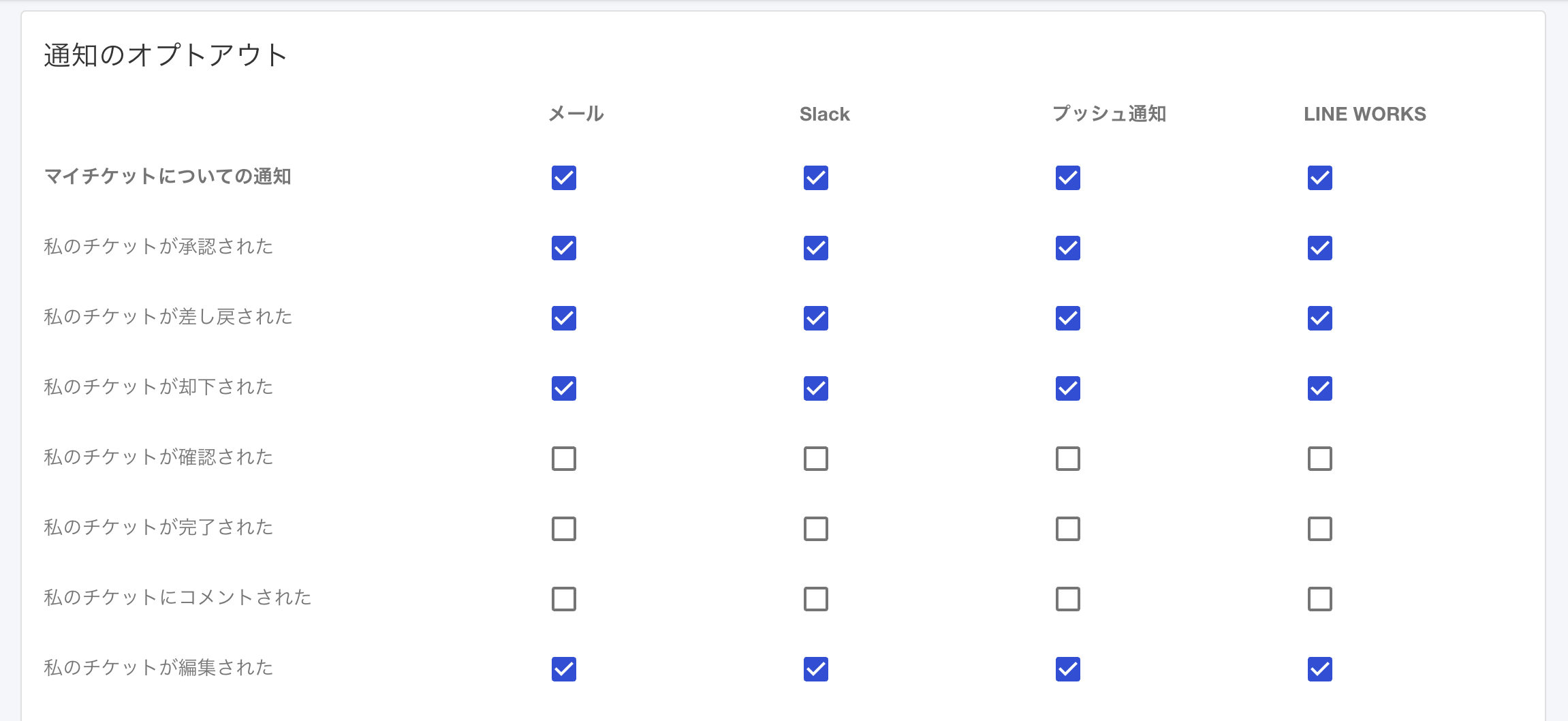Check LINE WORKS for 私のチケットが確認された
Viewport: 1568px width, 721px height.
(x=1320, y=459)
